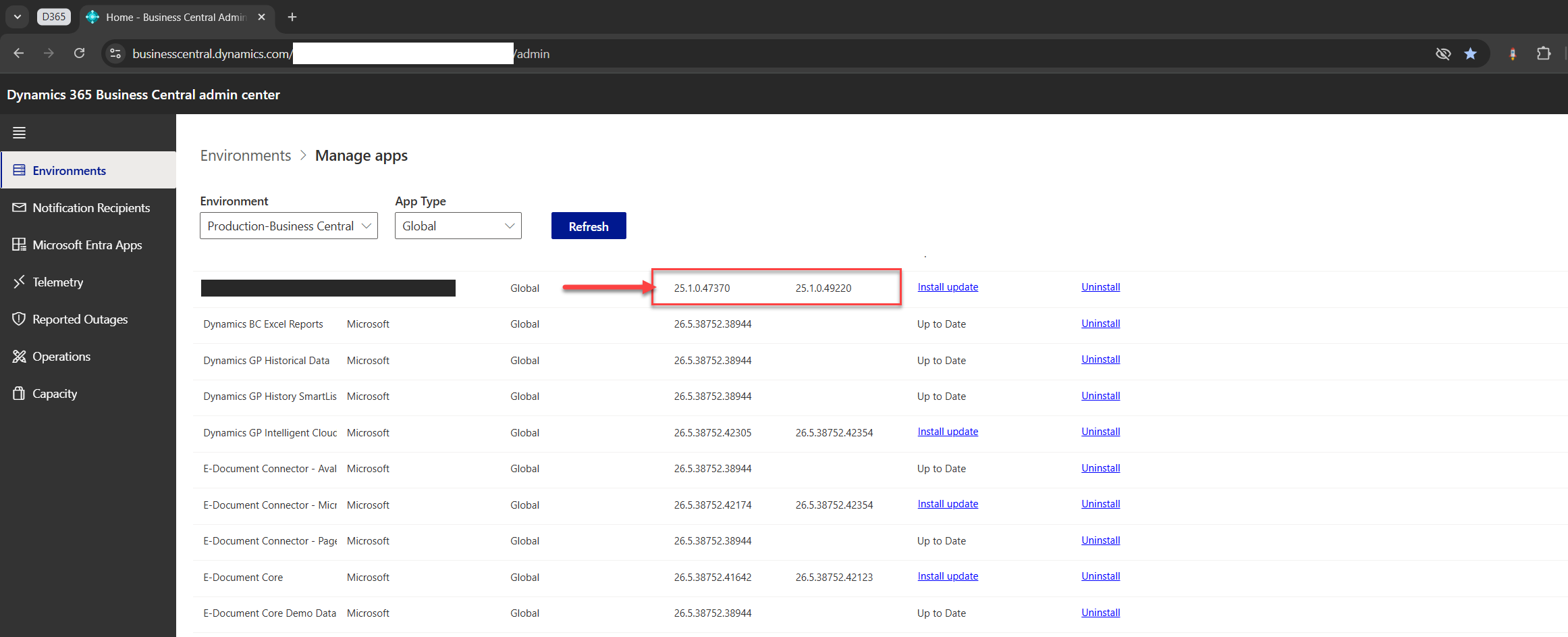Uninstall Dynamics GP Intelligent Cloud

1100,432
